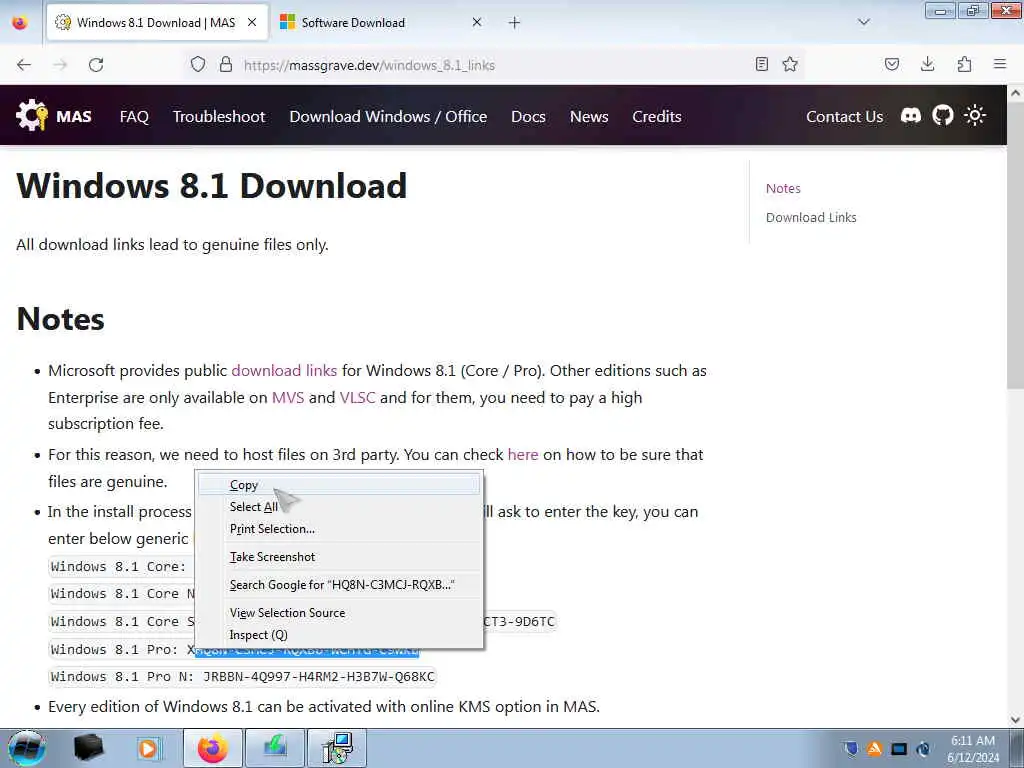Image resolution: width=1024 pixels, height=768 pixels.
Task: Open Download Windows / Office page
Action: click(388, 116)
